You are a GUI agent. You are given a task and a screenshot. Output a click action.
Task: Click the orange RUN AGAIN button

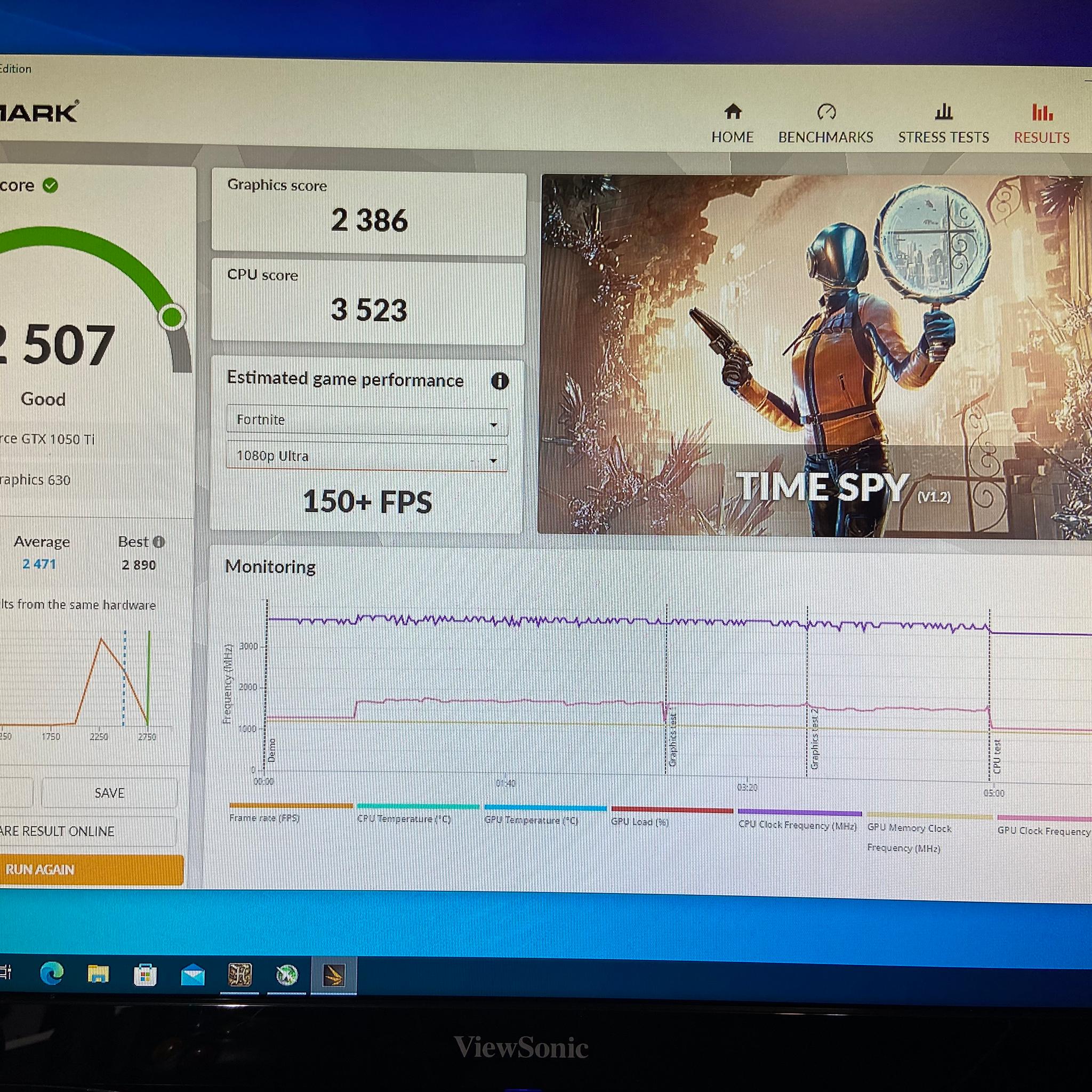tap(91, 869)
